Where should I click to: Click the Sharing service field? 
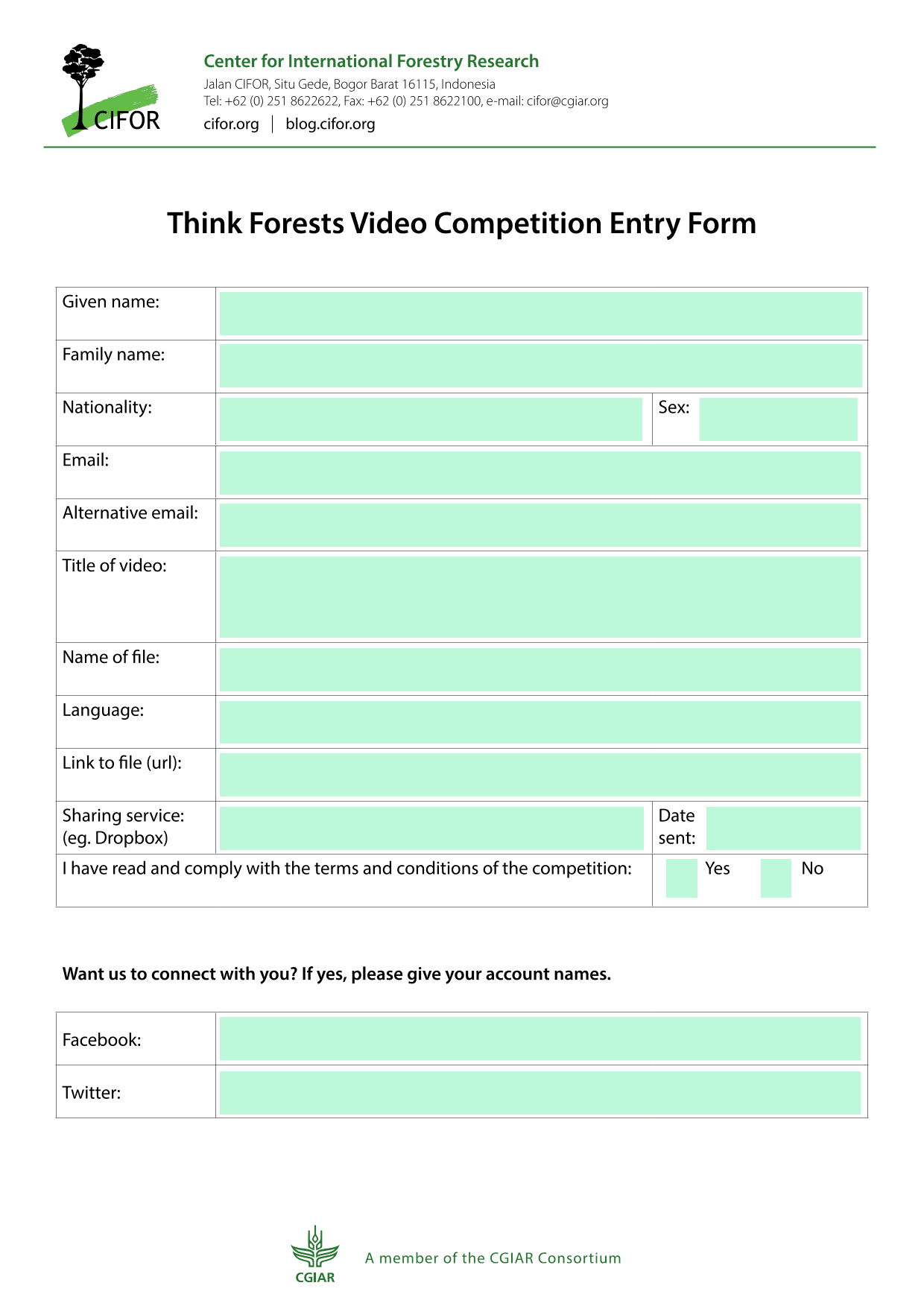click(431, 828)
